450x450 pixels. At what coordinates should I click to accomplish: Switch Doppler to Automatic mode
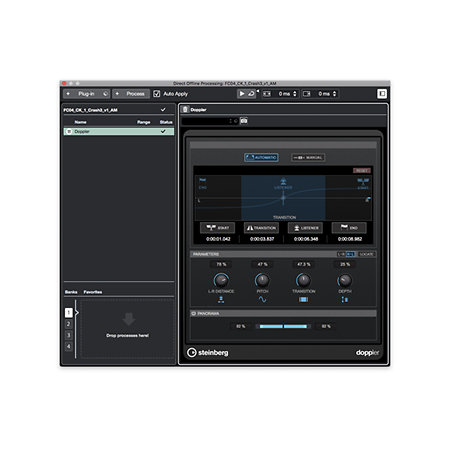(x=261, y=157)
